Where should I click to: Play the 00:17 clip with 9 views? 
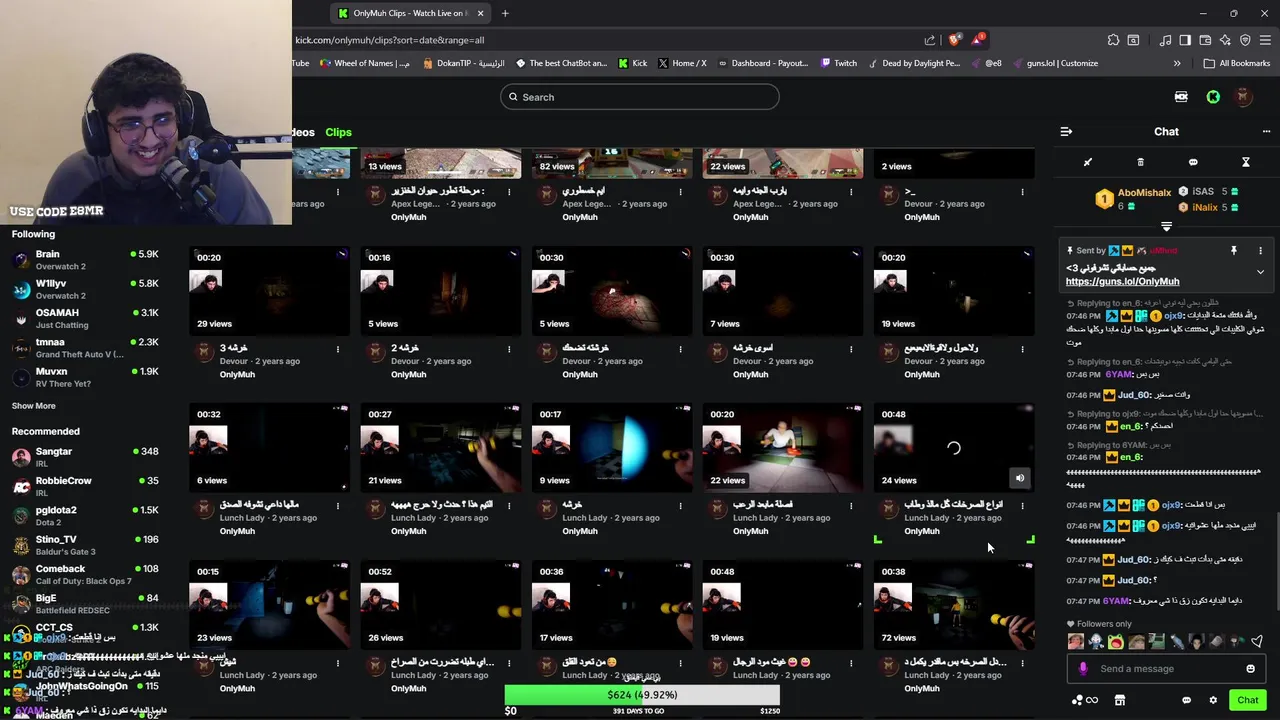611,447
